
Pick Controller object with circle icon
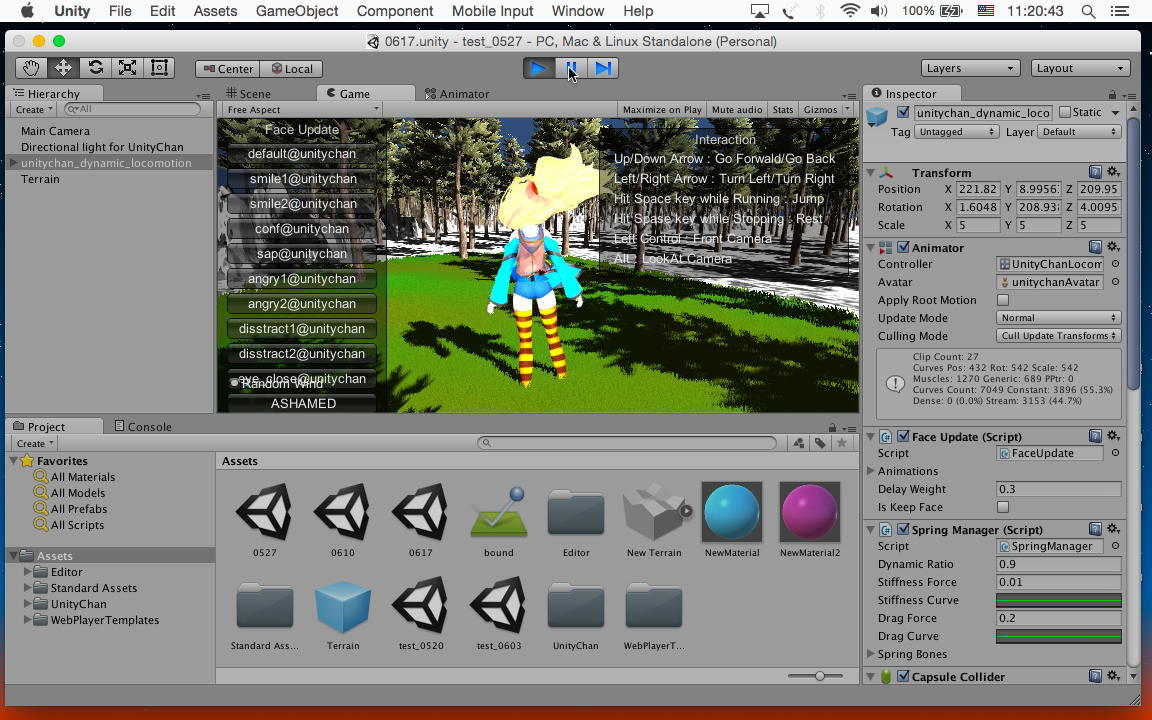pos(1115,264)
